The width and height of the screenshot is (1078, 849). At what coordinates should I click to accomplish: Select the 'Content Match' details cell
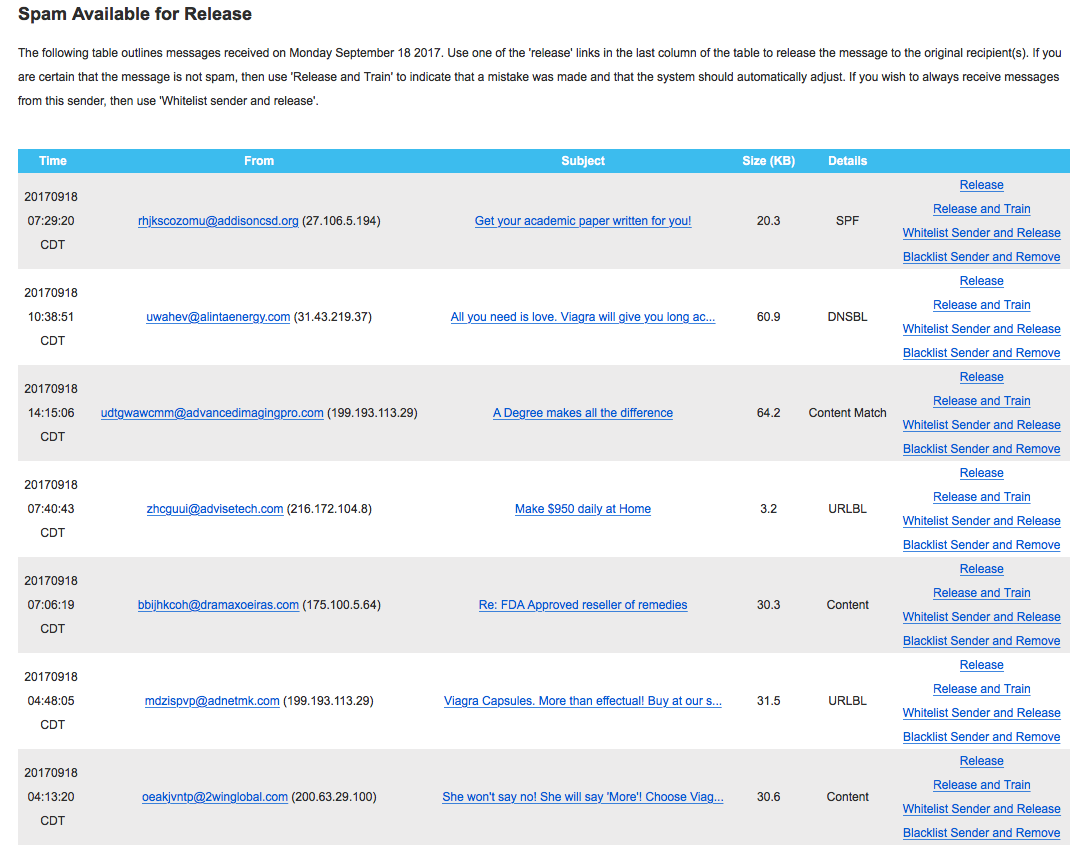click(x=847, y=413)
